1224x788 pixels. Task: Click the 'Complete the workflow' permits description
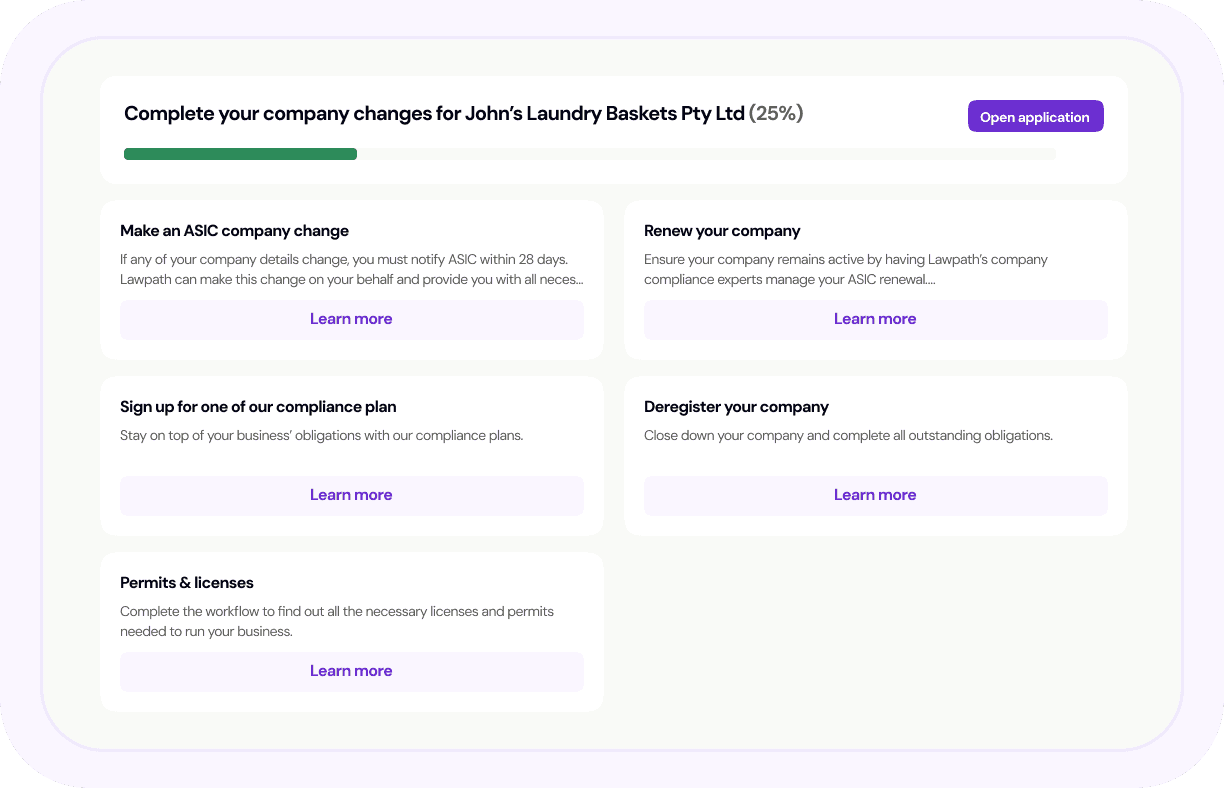336,621
